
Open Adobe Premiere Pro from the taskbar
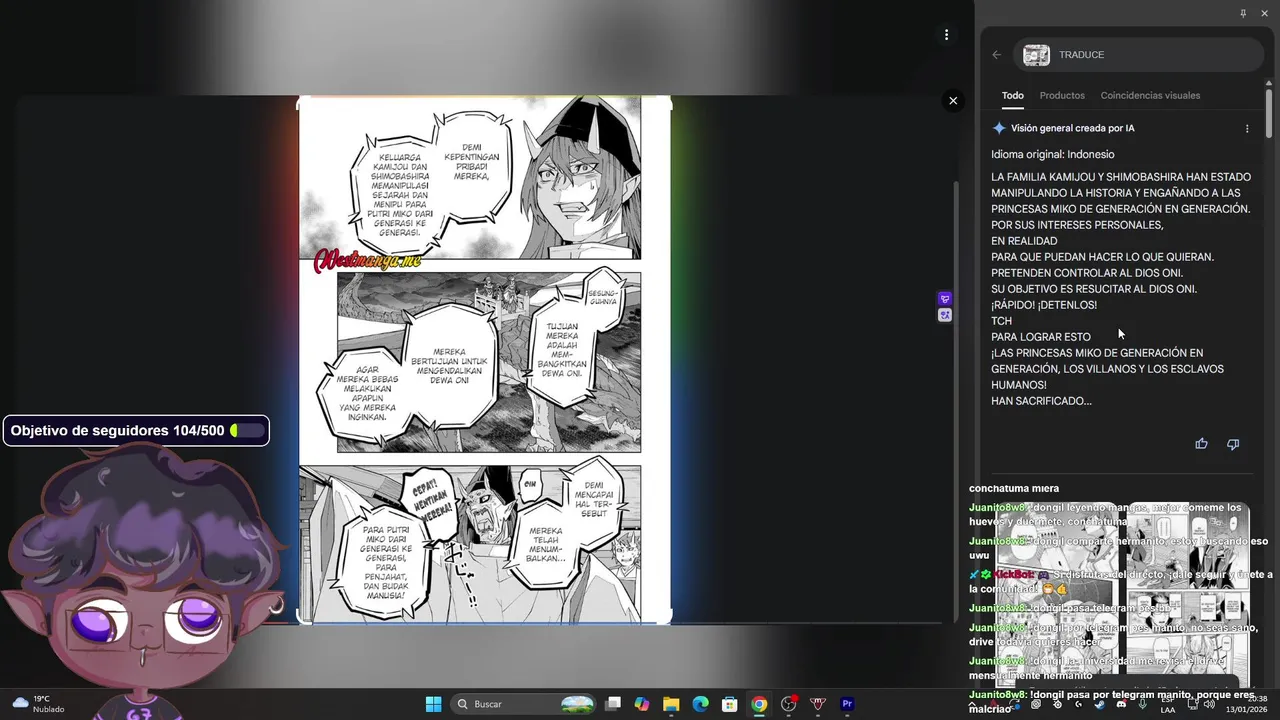tap(847, 704)
